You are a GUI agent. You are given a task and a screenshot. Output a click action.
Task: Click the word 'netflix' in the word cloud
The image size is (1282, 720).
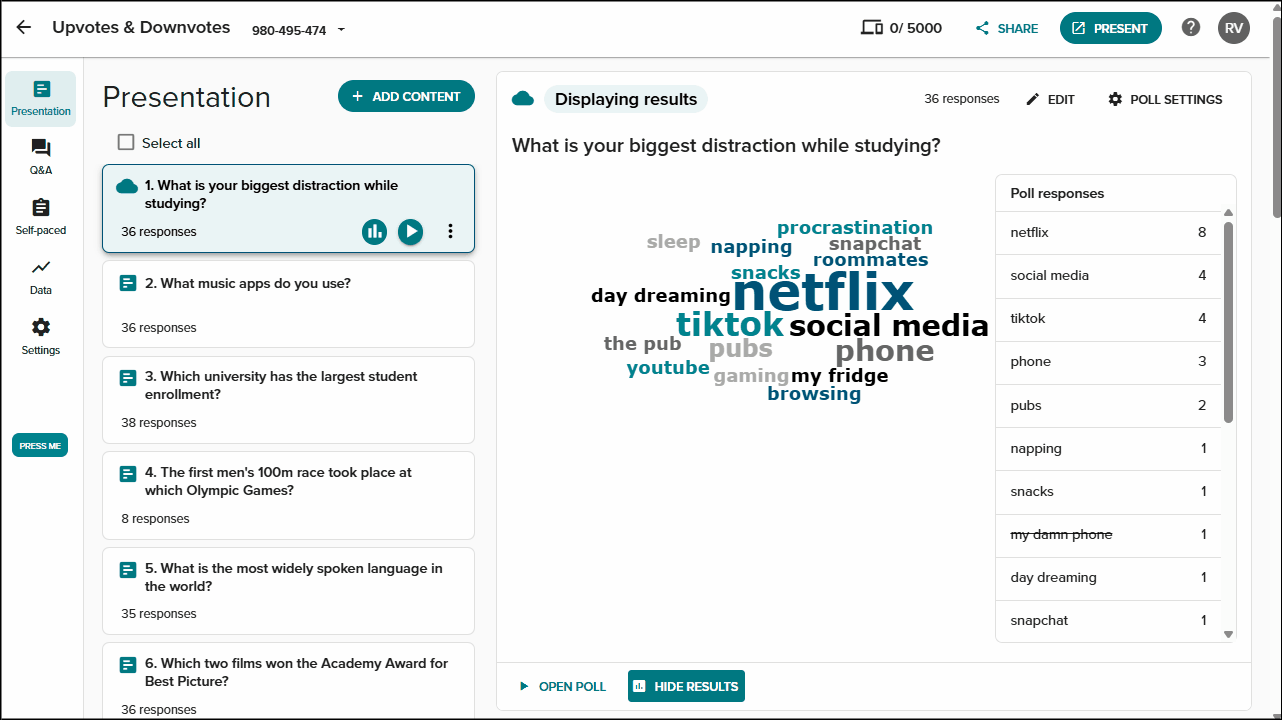click(823, 292)
